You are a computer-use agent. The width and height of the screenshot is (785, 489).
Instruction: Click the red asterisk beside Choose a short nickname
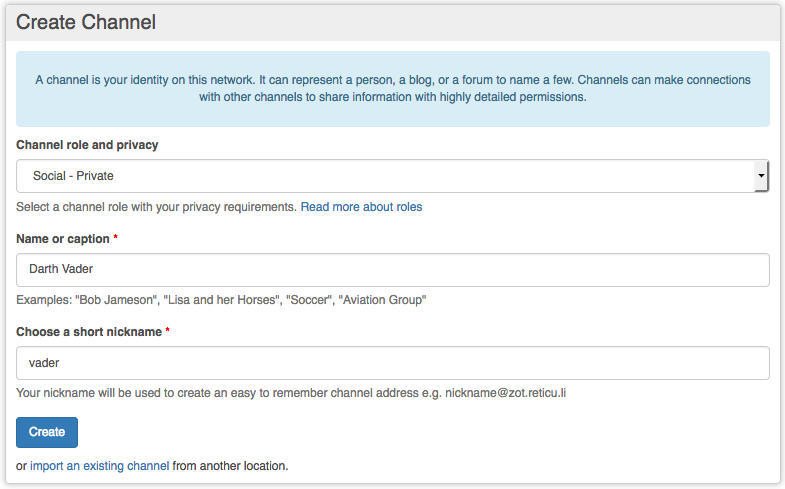coord(167,332)
